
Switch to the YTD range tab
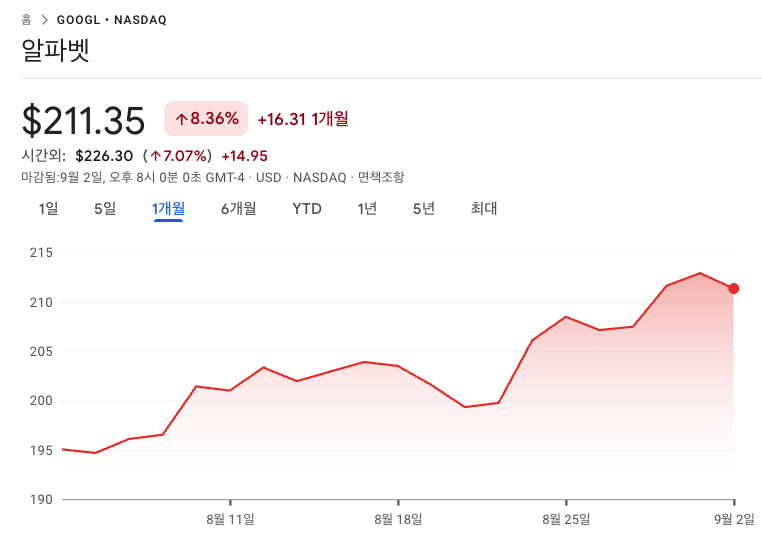(x=307, y=209)
